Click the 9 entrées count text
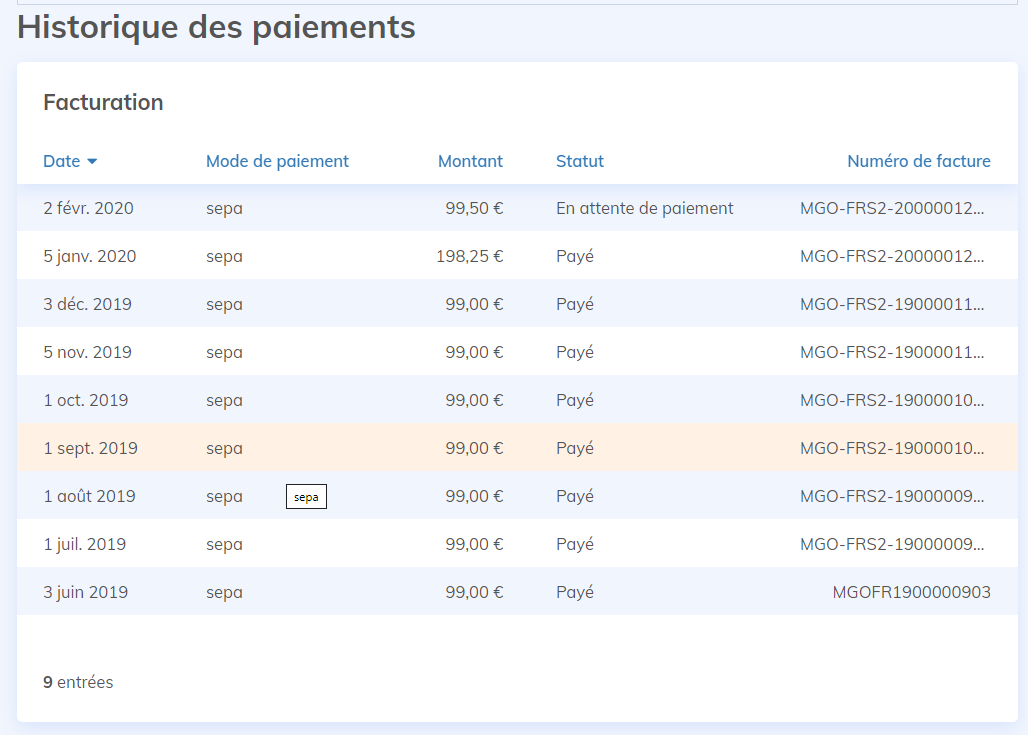The width and height of the screenshot is (1028, 735). click(x=78, y=683)
